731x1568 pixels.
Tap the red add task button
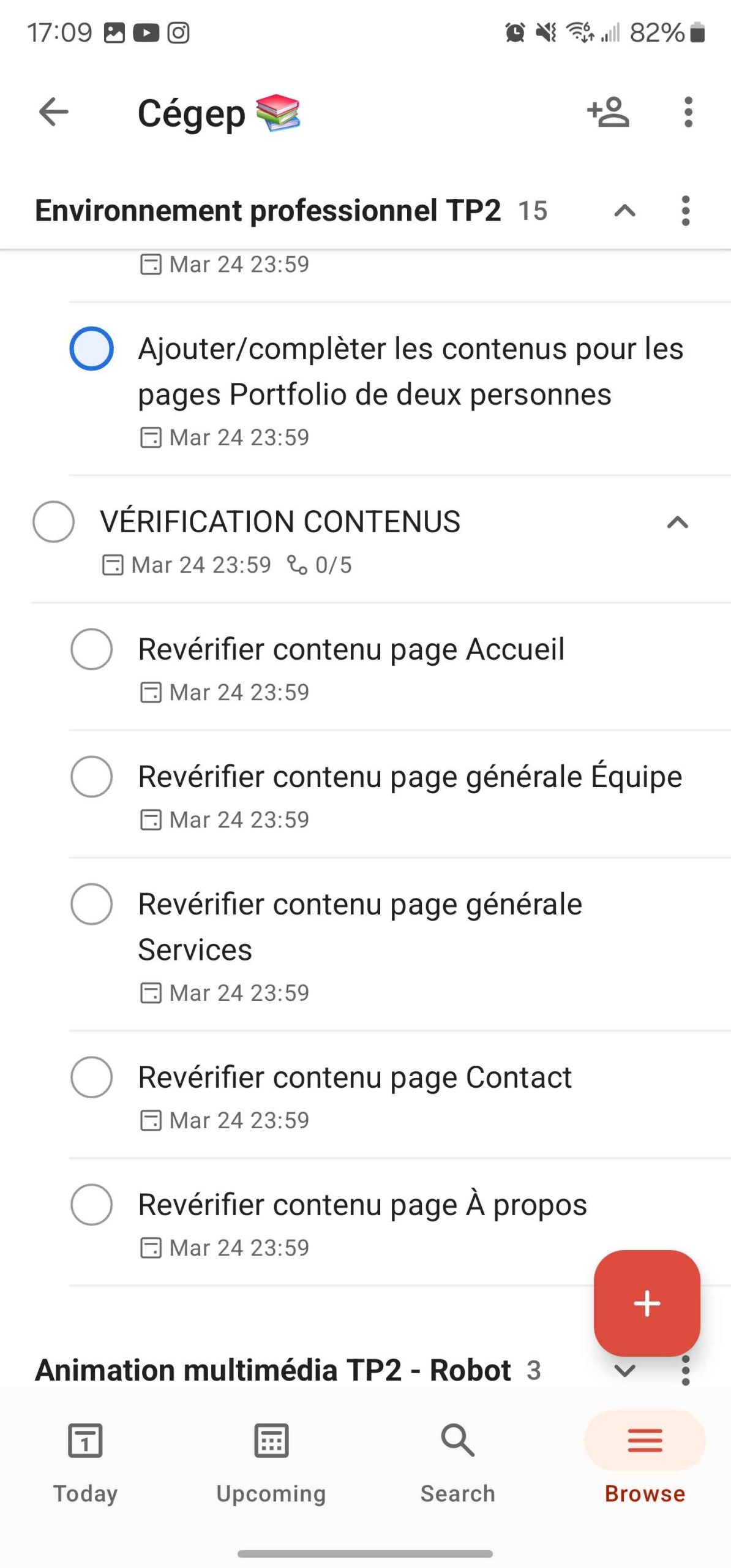click(x=647, y=1302)
